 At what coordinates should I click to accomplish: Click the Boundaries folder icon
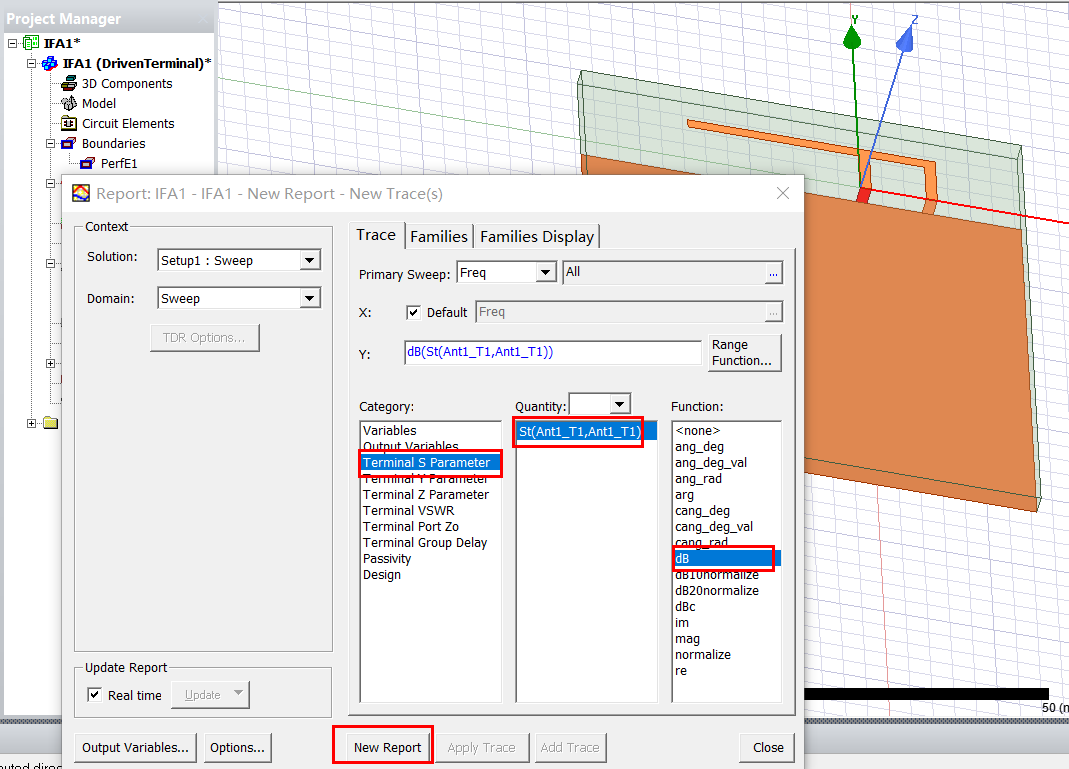coord(69,144)
